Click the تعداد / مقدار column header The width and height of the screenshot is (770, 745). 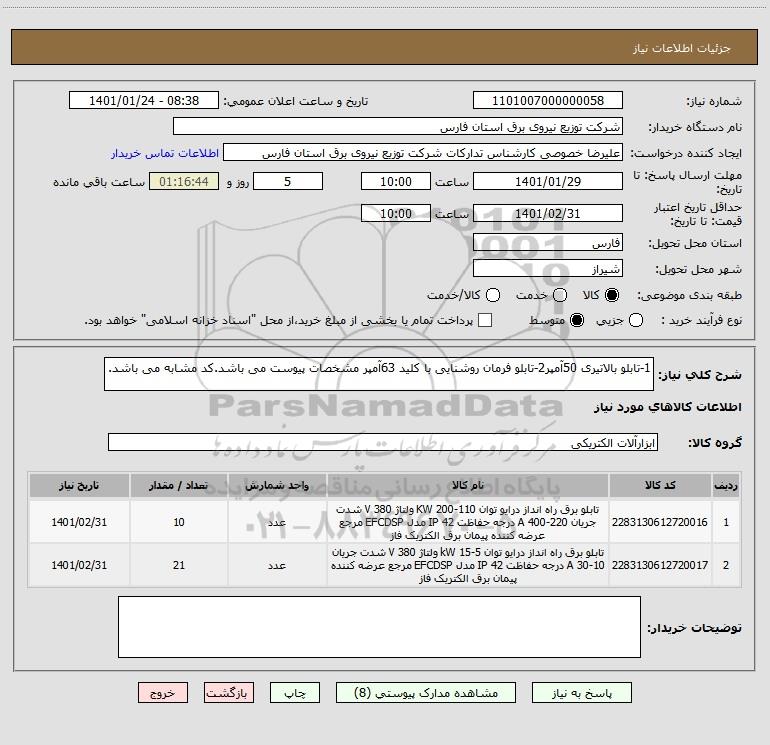pyautogui.click(x=178, y=485)
